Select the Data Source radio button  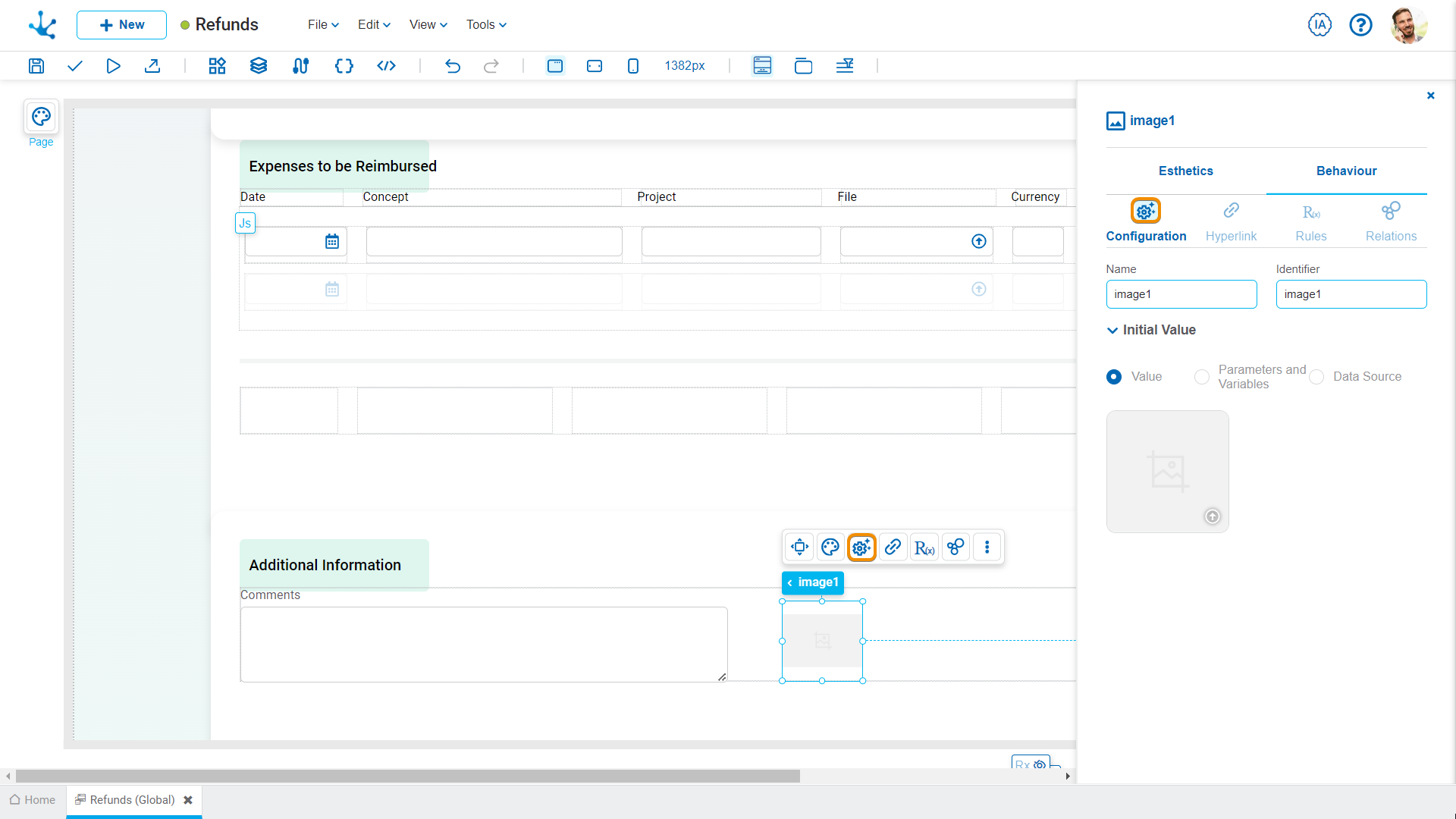click(1316, 377)
